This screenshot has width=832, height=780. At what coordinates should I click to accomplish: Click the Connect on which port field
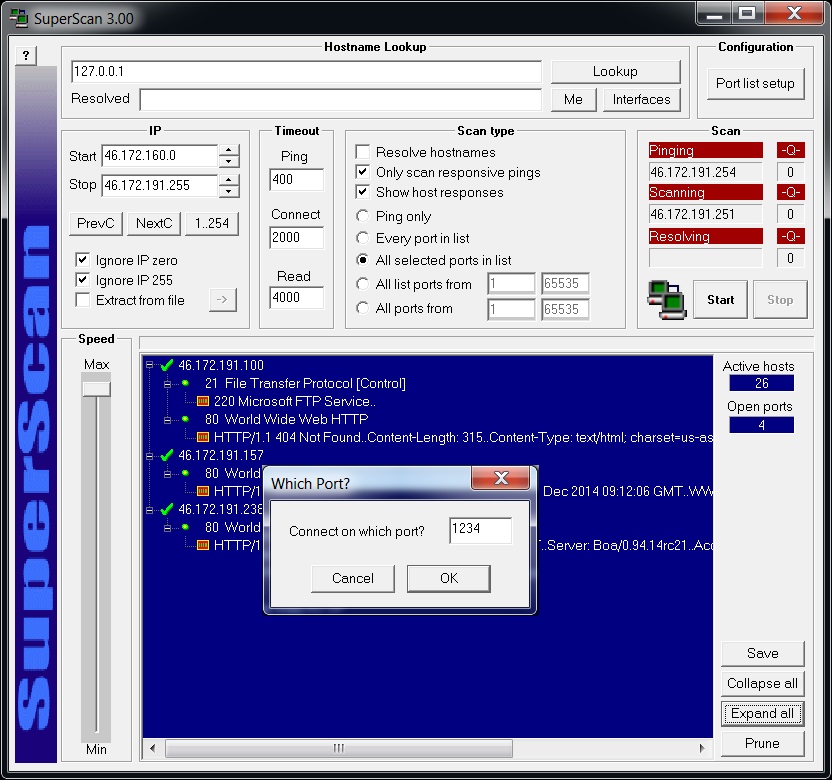point(481,531)
